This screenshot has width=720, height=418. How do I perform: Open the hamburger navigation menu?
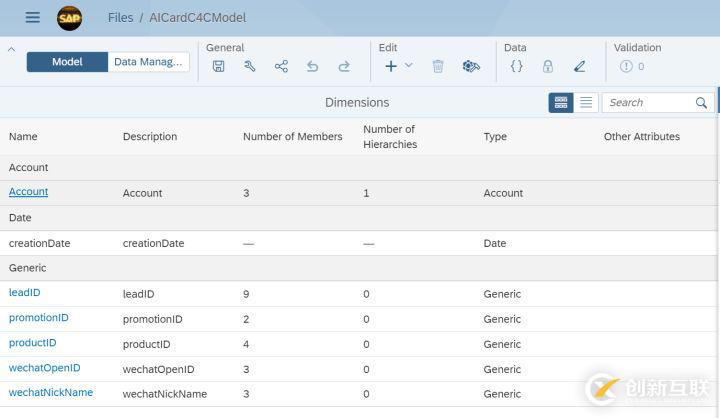tap(33, 18)
